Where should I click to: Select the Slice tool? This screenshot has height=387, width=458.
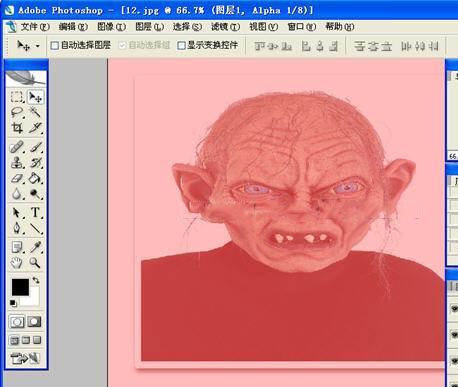pyautogui.click(x=35, y=127)
